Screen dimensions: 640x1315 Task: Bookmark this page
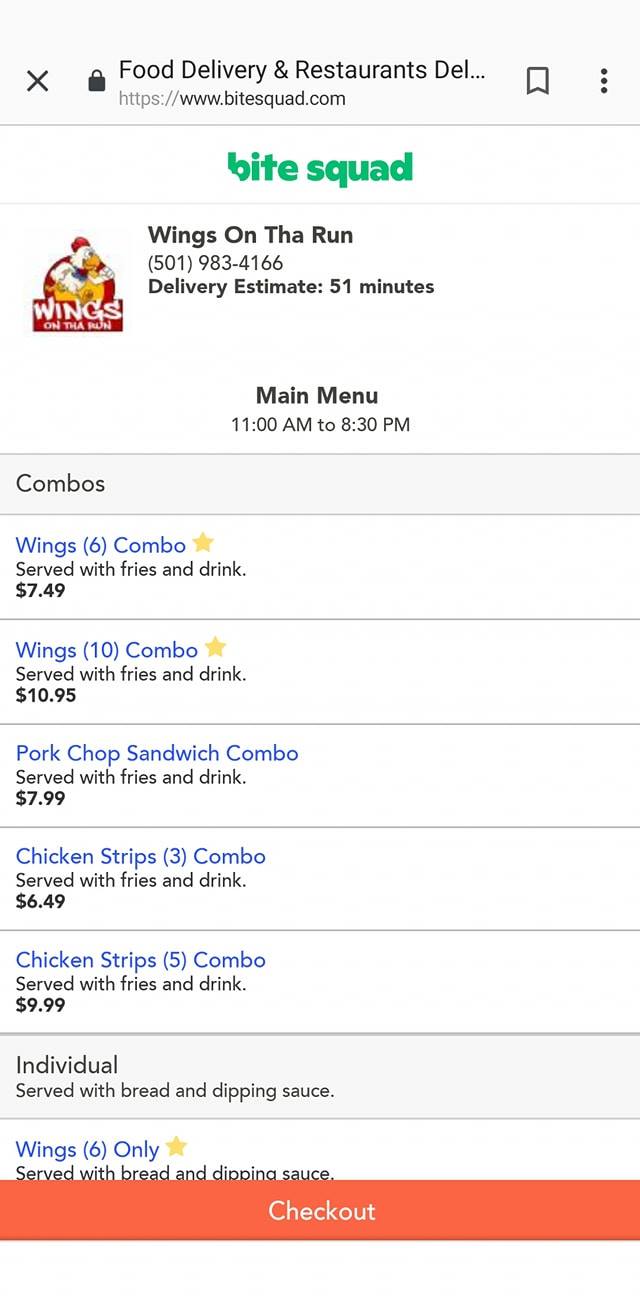pyautogui.click(x=537, y=81)
